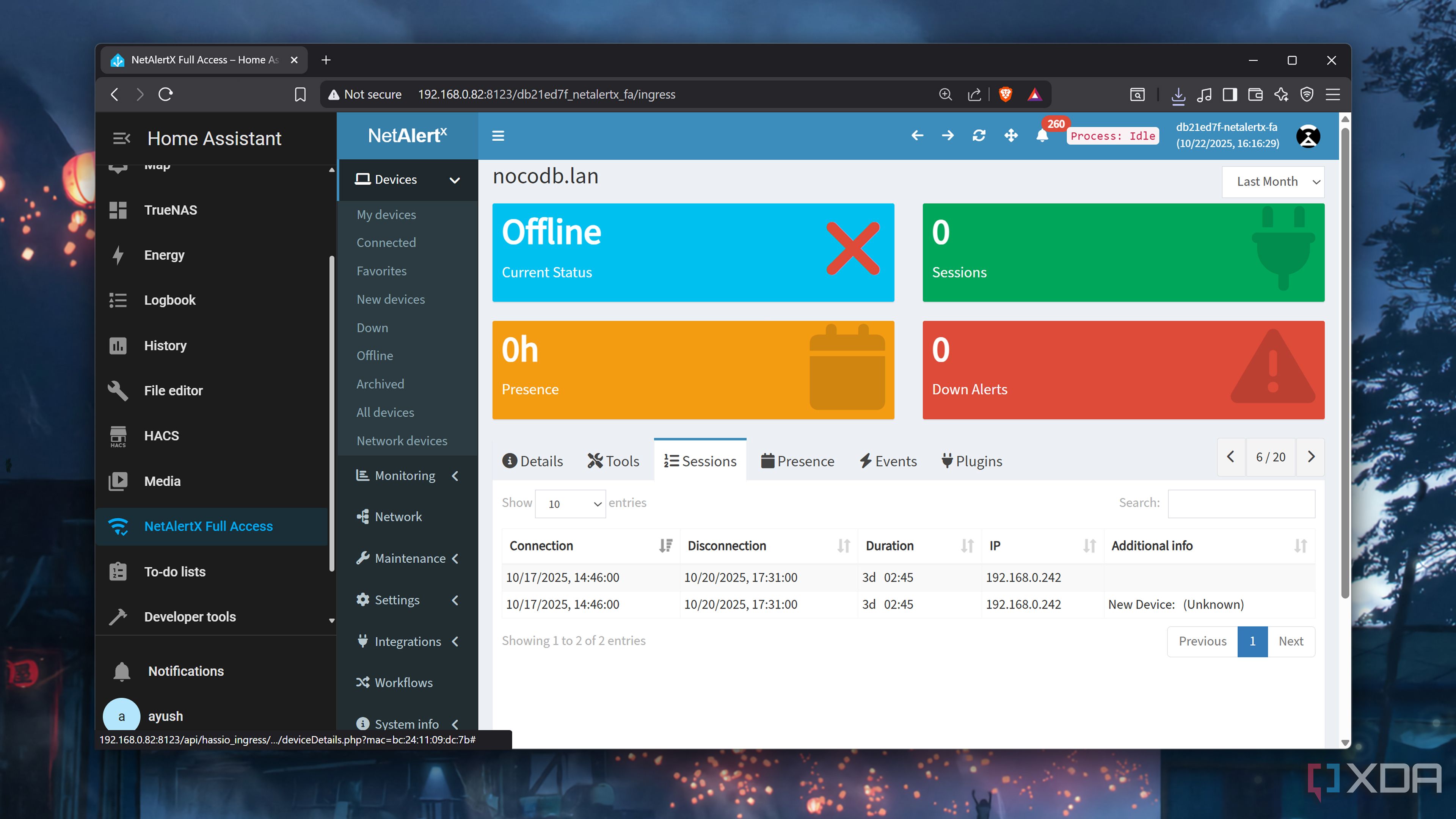Image resolution: width=1456 pixels, height=819 pixels.
Task: Click the sessions Search input field
Action: coord(1241,504)
